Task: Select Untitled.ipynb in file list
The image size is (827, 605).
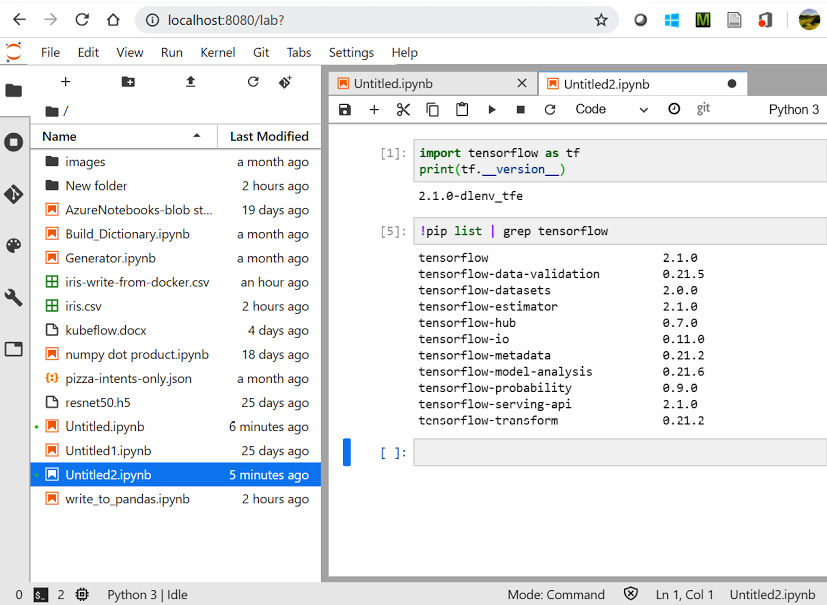Action: coord(176,427)
